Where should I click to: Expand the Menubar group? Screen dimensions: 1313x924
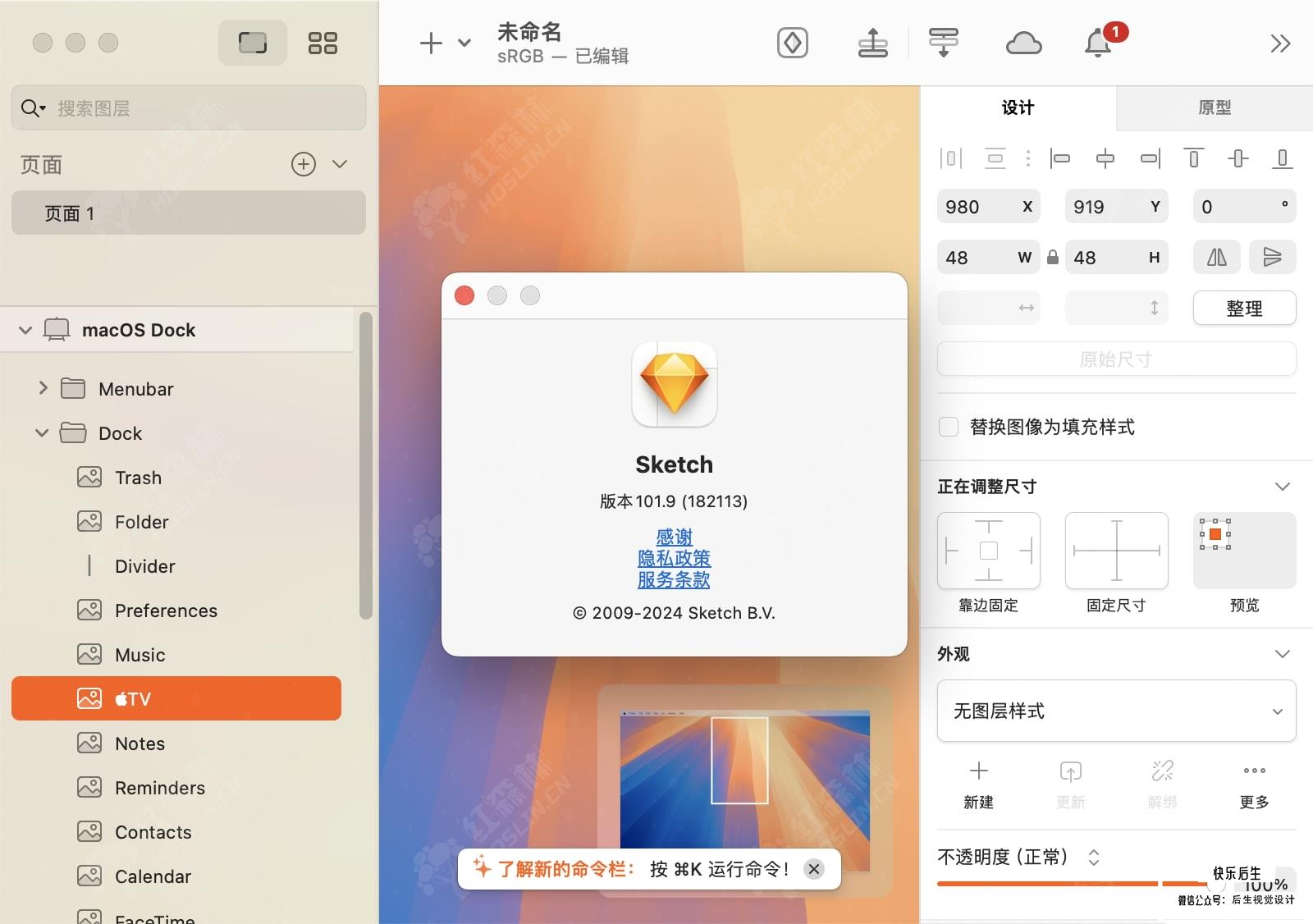click(43, 388)
